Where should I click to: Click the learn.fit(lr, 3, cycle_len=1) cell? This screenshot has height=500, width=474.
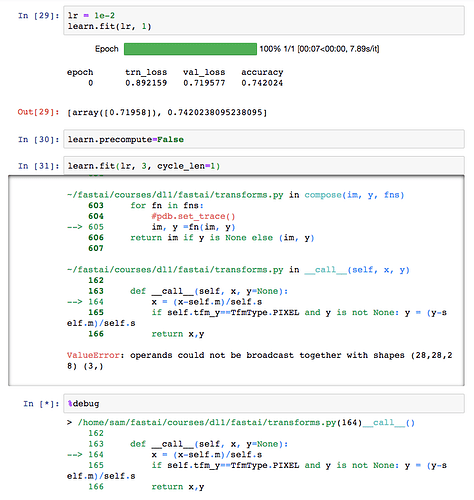click(264, 166)
